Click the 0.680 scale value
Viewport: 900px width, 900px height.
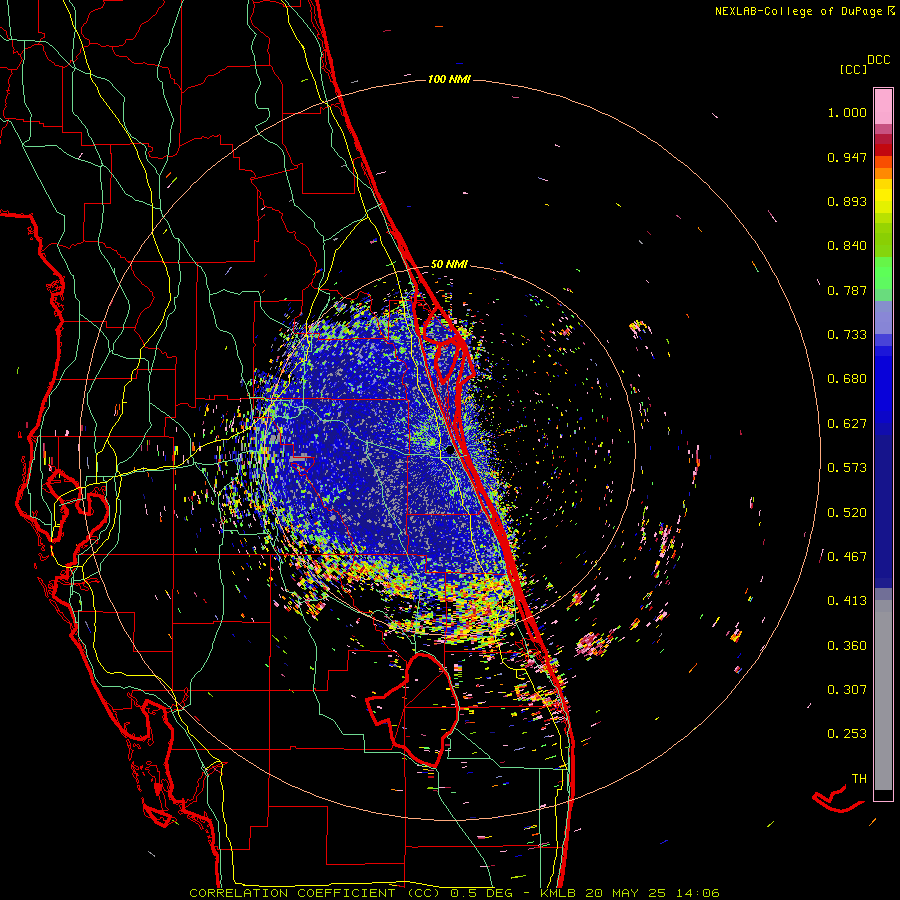pos(847,379)
